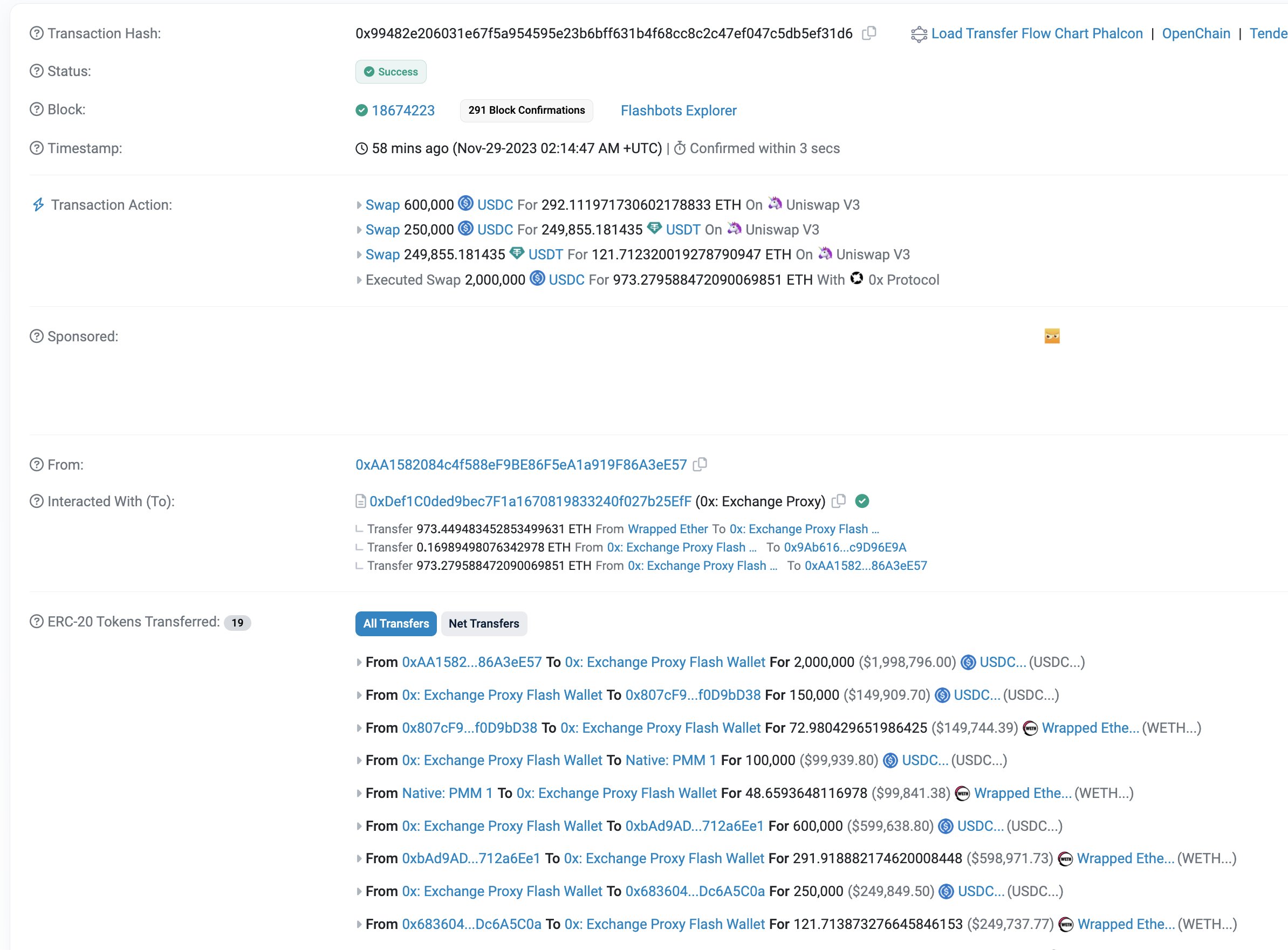This screenshot has height=950, width=1288.
Task: Expand the Swap 250,000 USDC action row
Action: point(359,230)
